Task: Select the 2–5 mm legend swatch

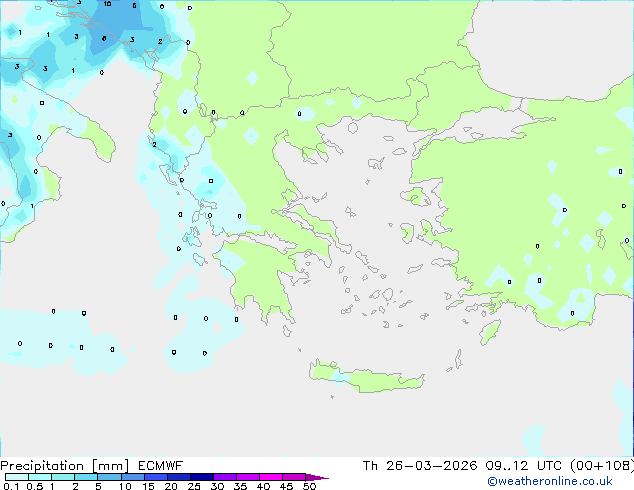Action: pyautogui.click(x=86, y=477)
